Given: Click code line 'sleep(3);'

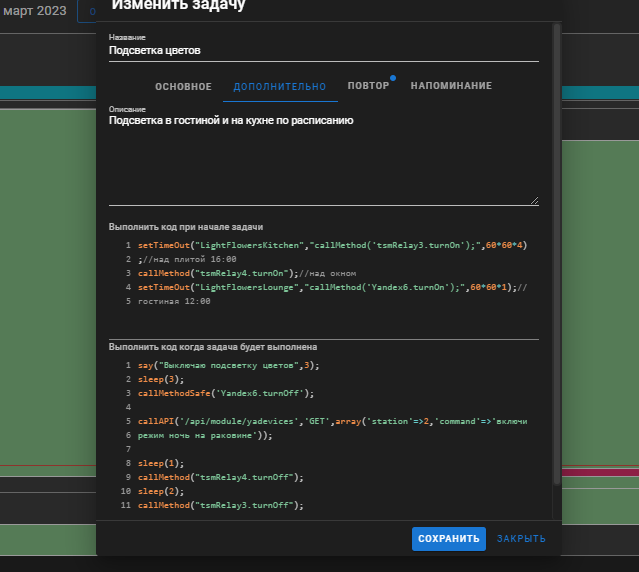Looking at the screenshot, I should (161, 379).
